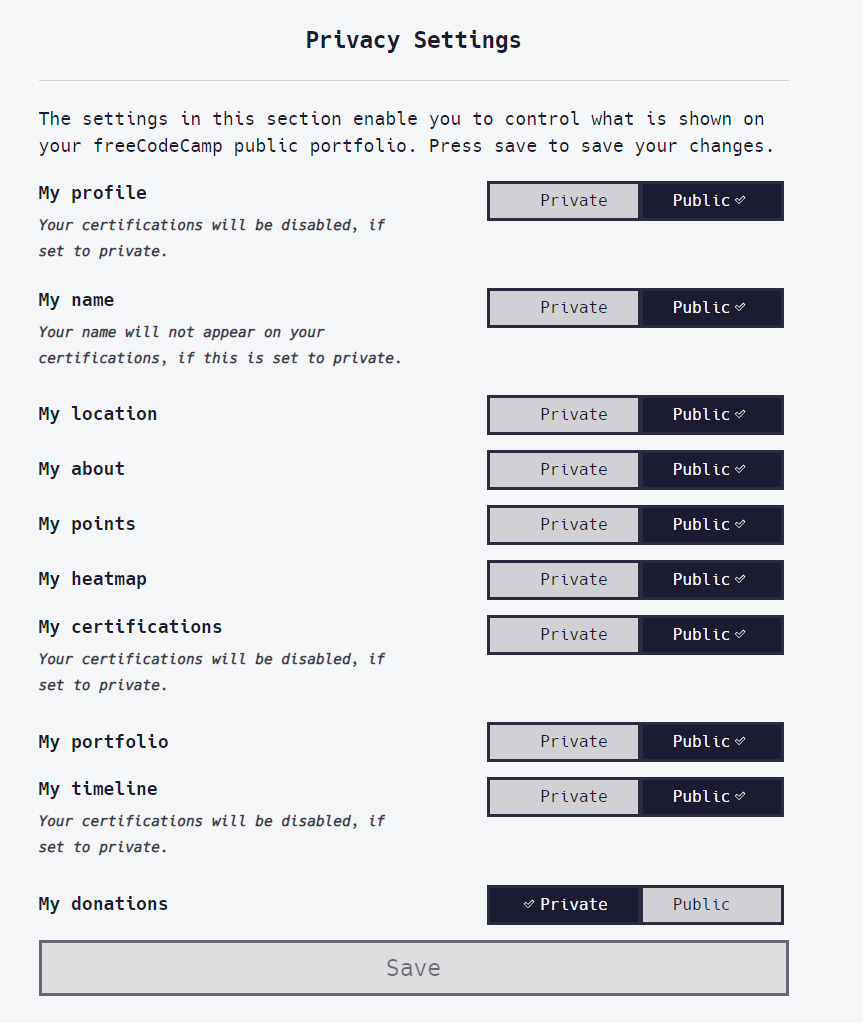Keep My heatmap Public
This screenshot has width=863, height=1023.
coord(711,579)
